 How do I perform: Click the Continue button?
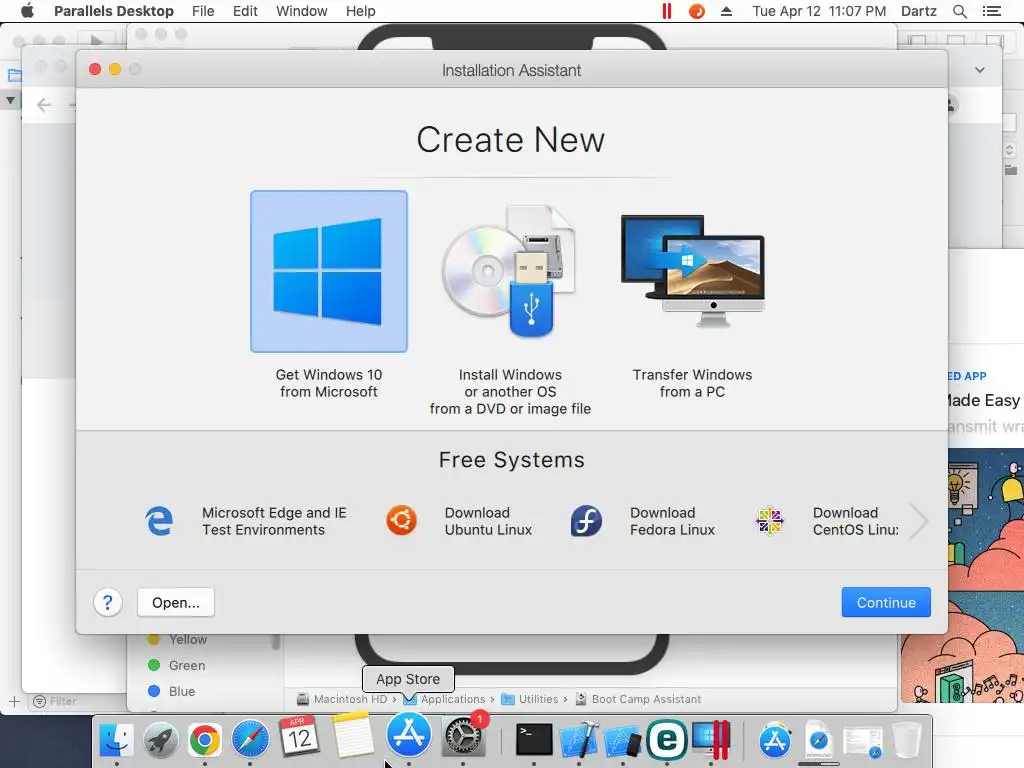(886, 602)
